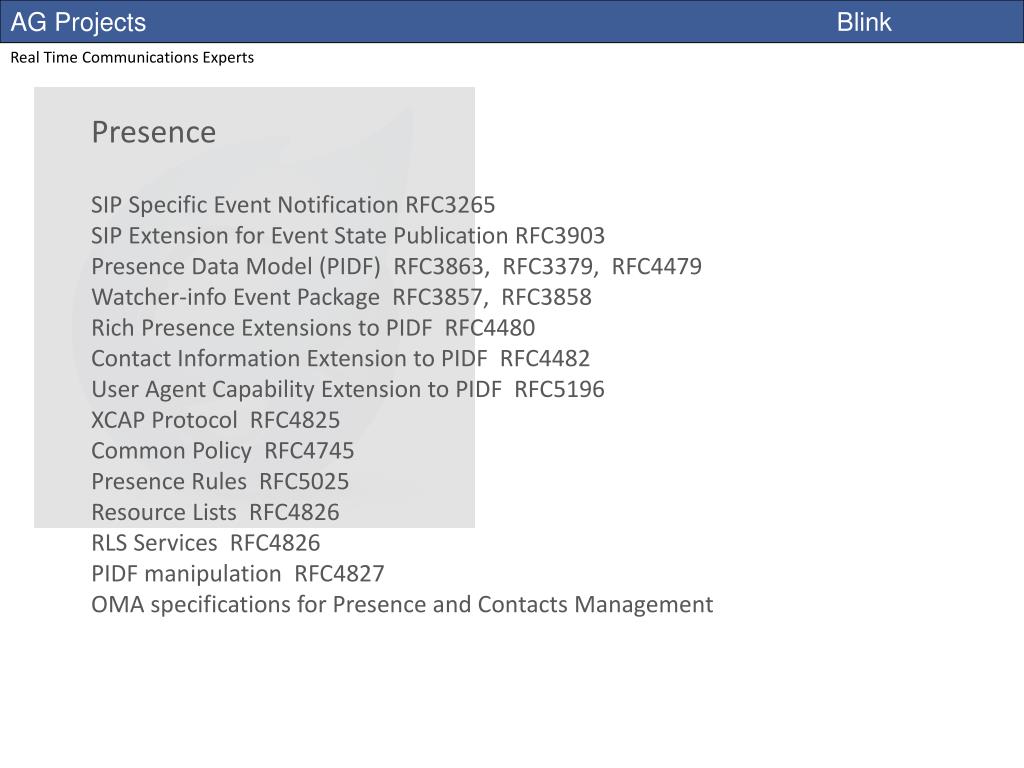1024x768 pixels.
Task: Click Watcher-info Event Package line
Action: [342, 297]
